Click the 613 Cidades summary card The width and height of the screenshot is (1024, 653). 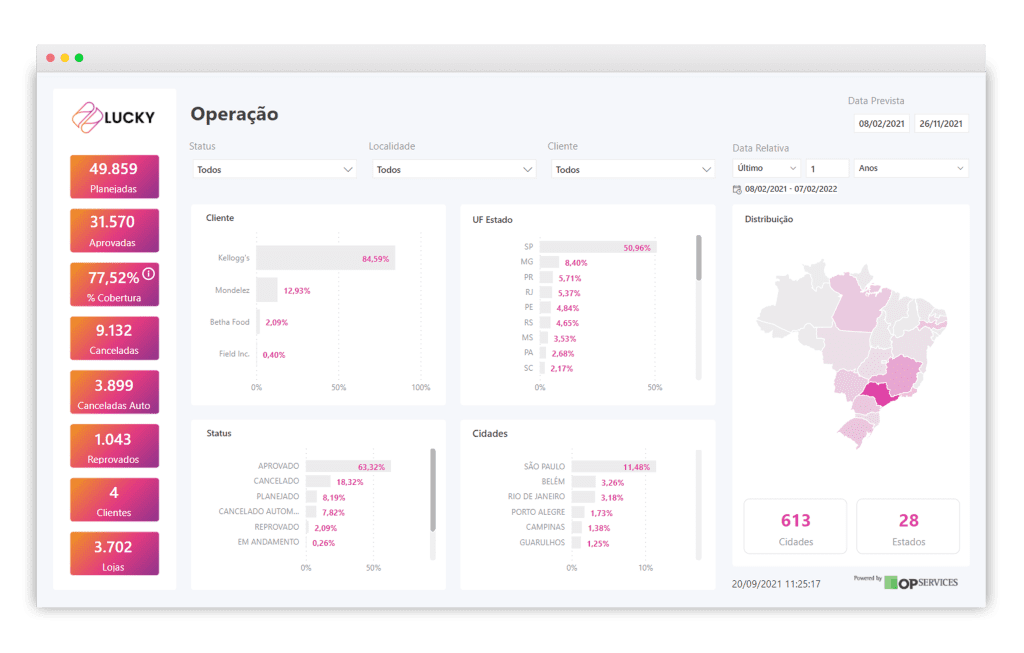click(x=794, y=526)
